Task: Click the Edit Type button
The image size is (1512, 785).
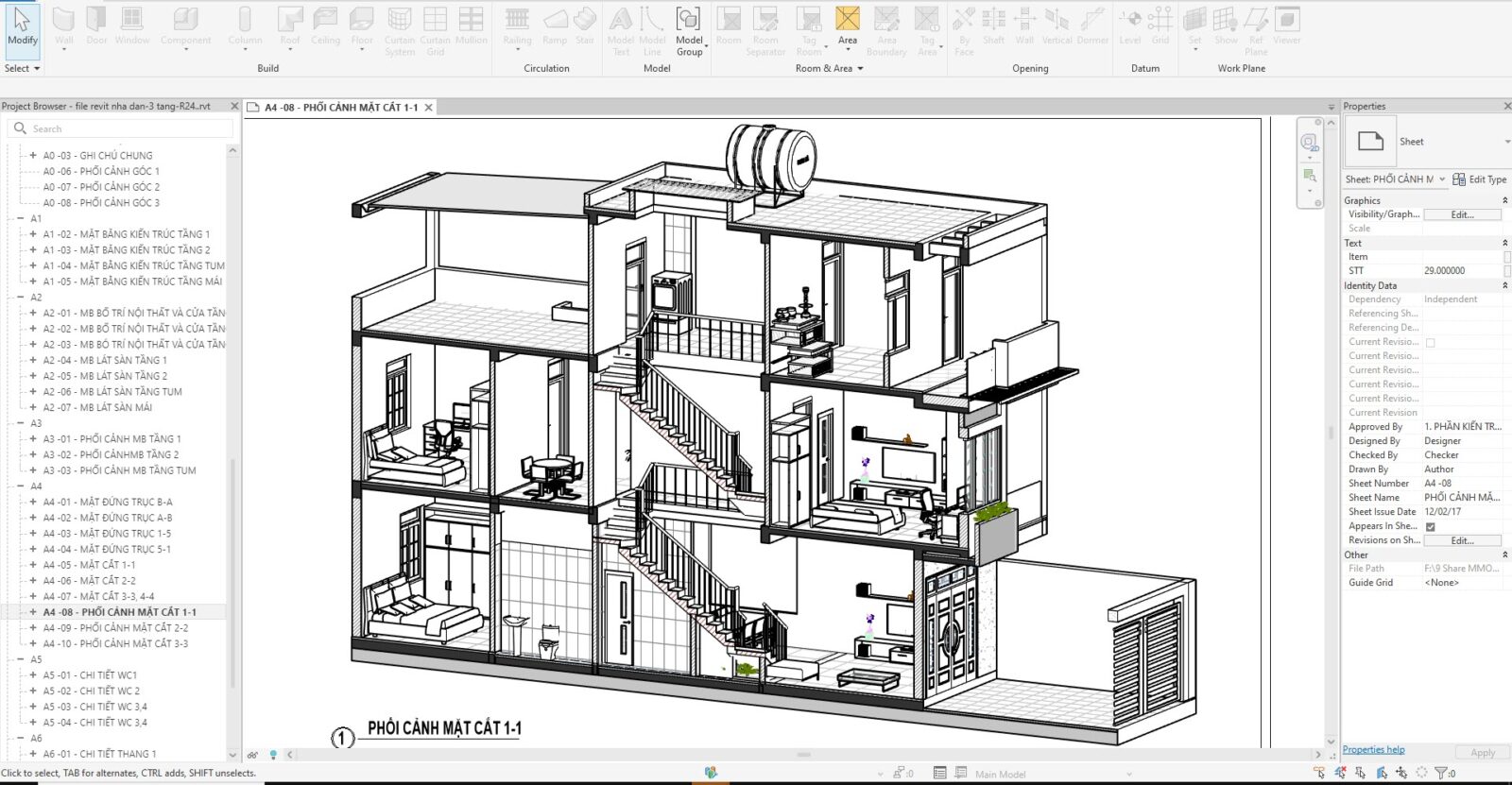Action: [x=1480, y=179]
